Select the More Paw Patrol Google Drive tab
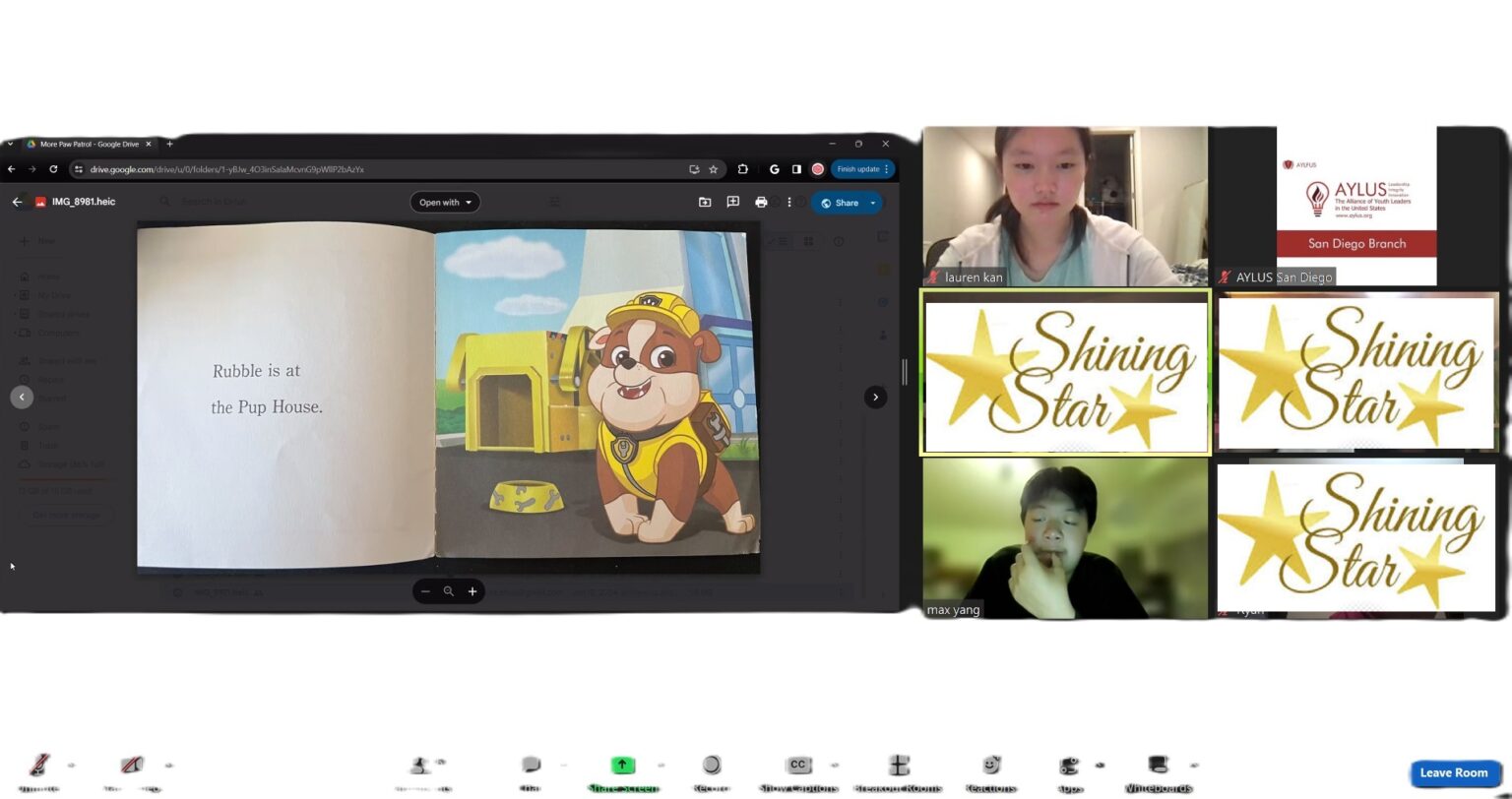This screenshot has width=1512, height=799. coord(88,144)
